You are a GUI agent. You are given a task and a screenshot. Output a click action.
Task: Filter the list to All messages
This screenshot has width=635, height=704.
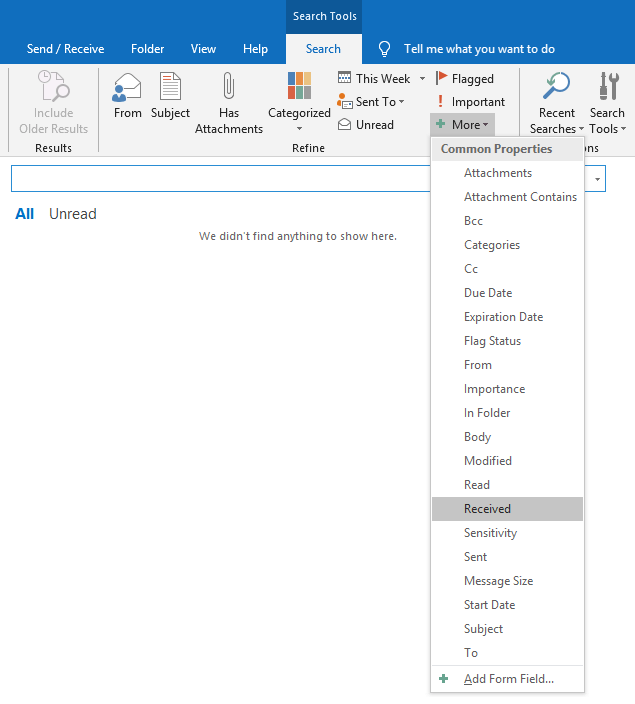pos(25,214)
